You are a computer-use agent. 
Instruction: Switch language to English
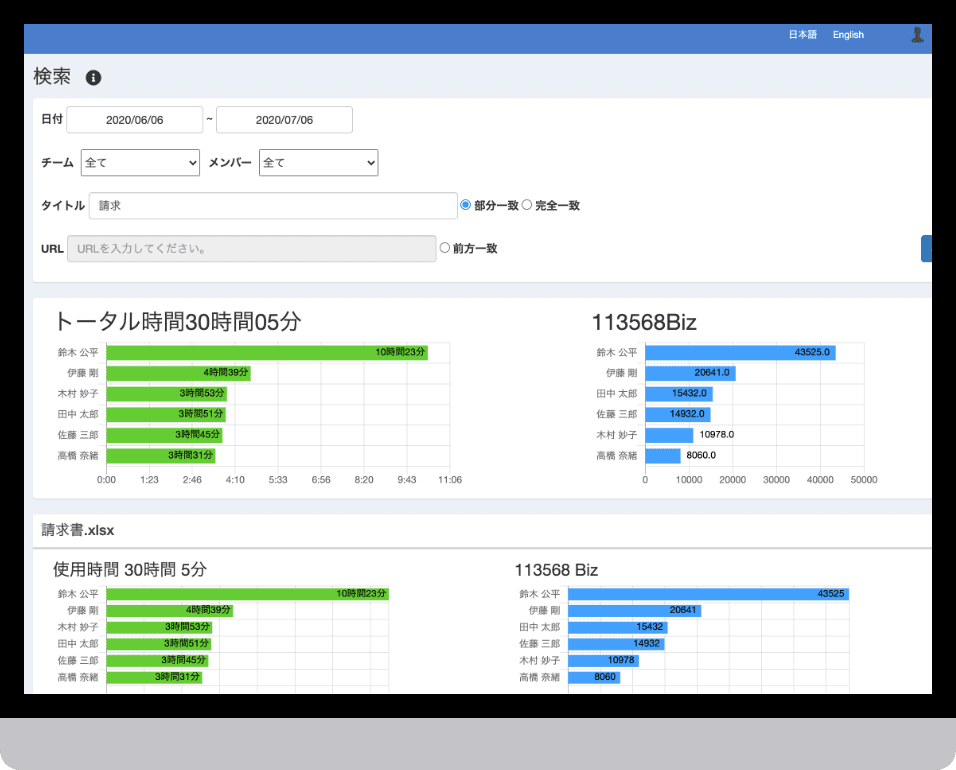[x=848, y=35]
